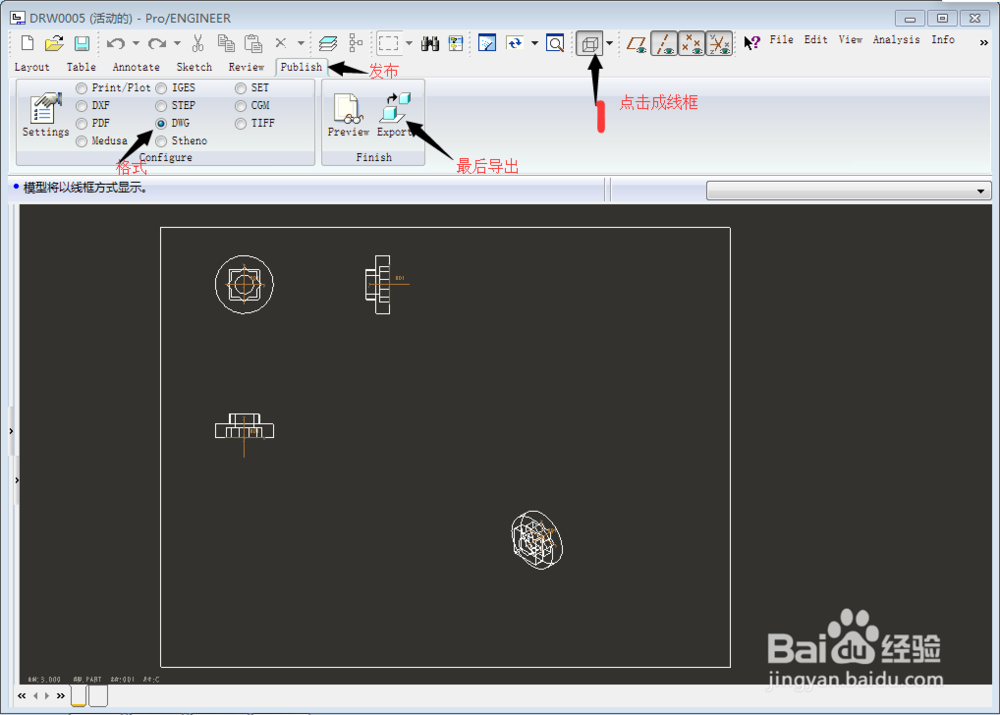Click the icon right of binoculars
Screen dimensions: 1000x715
click(456, 43)
